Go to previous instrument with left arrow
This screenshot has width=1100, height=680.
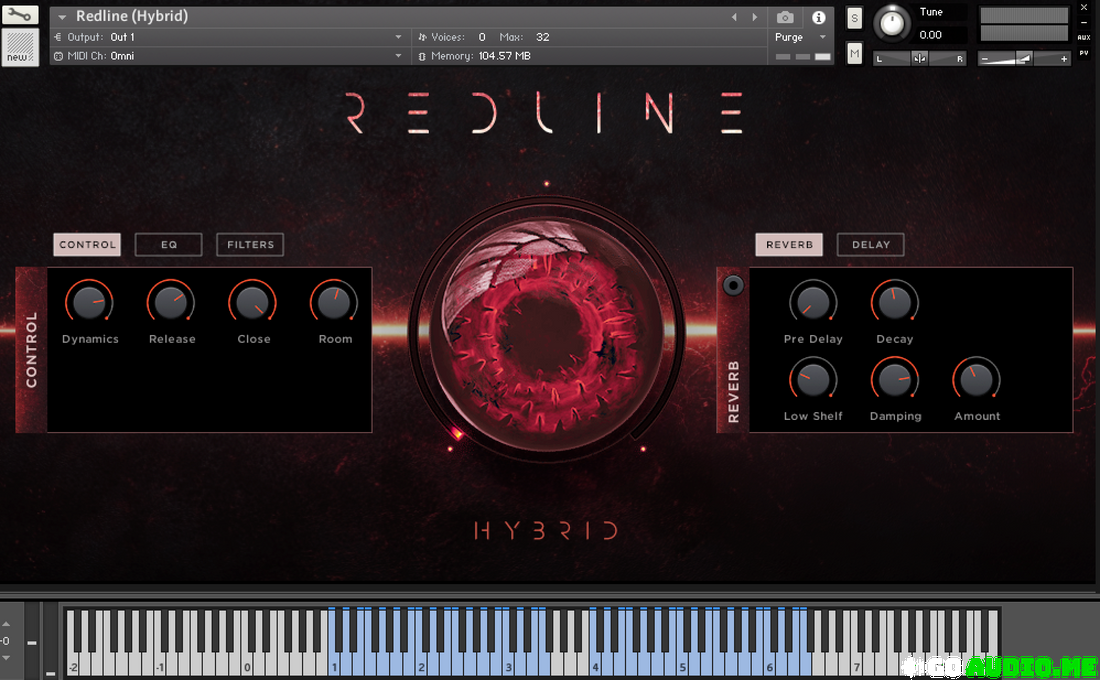click(735, 17)
